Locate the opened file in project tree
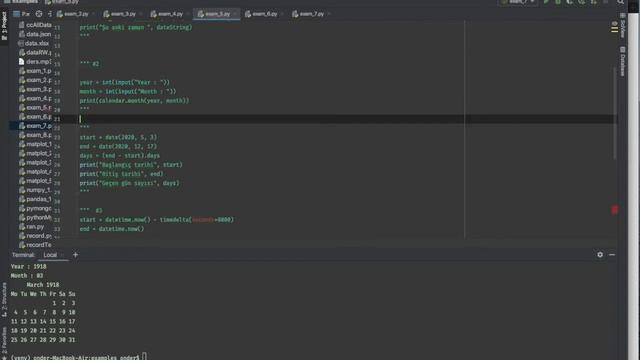This screenshot has width=640, height=360. 39,14
